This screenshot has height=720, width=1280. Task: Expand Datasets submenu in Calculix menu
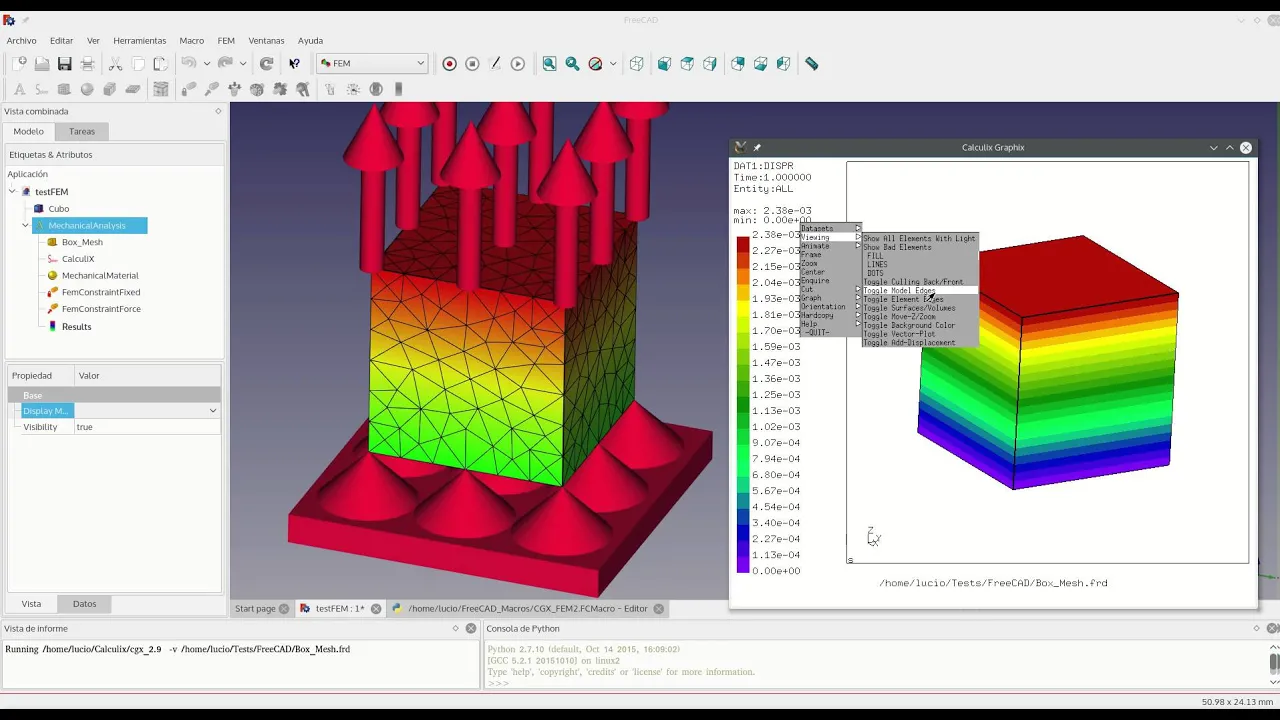[830, 228]
